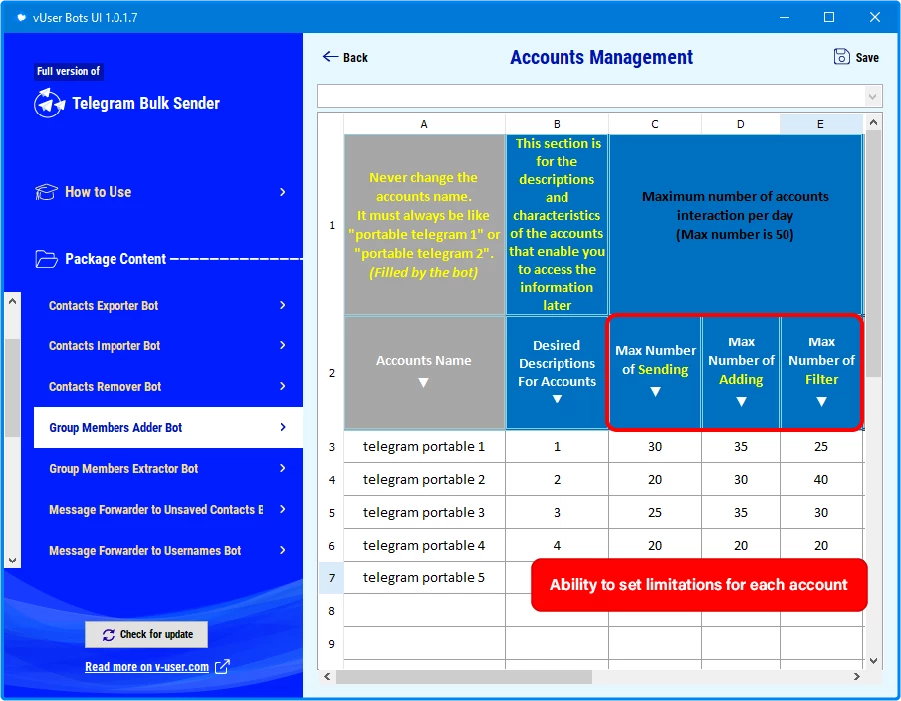Viewport: 901px width, 701px height.
Task: Select column D header
Action: point(741,124)
